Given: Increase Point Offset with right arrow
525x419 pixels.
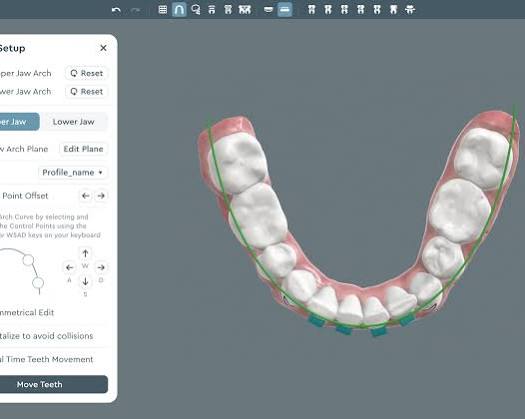Looking at the screenshot, I should pos(101,196).
